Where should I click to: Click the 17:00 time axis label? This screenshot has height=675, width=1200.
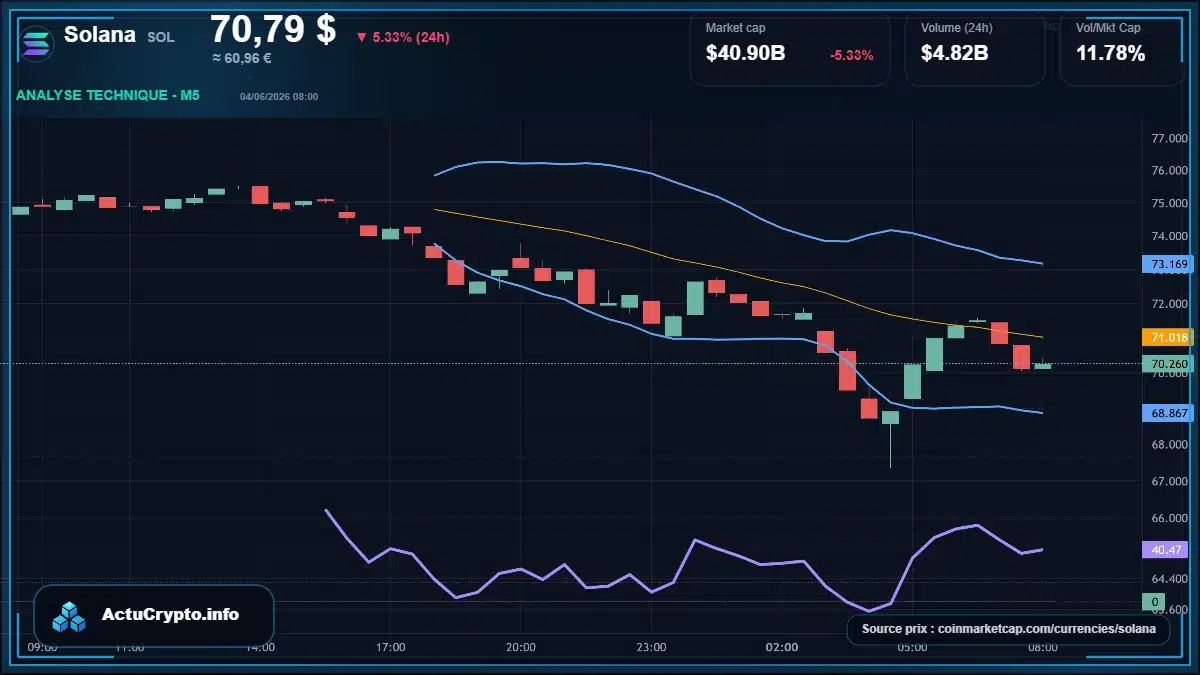(390, 648)
